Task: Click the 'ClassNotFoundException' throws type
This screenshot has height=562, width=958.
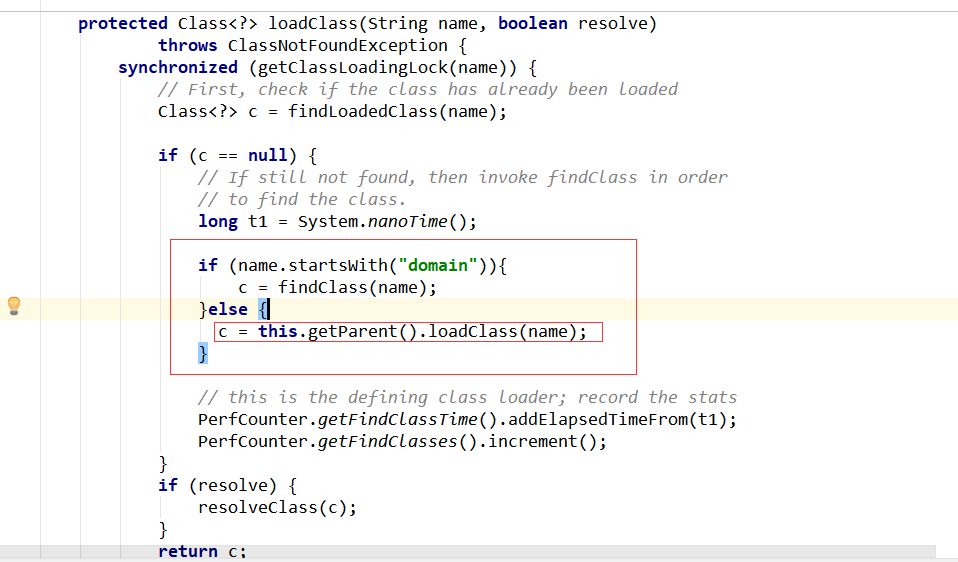Action: [x=337, y=46]
